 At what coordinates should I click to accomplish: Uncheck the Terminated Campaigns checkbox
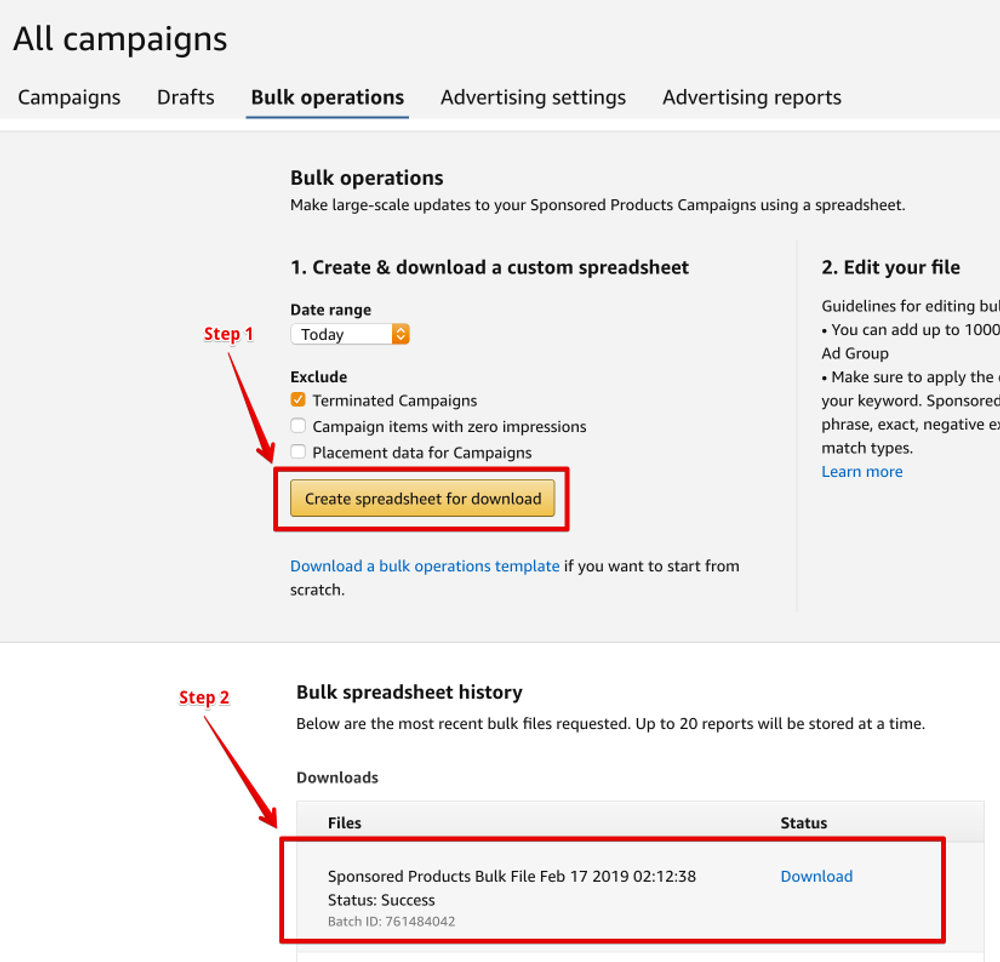[298, 400]
